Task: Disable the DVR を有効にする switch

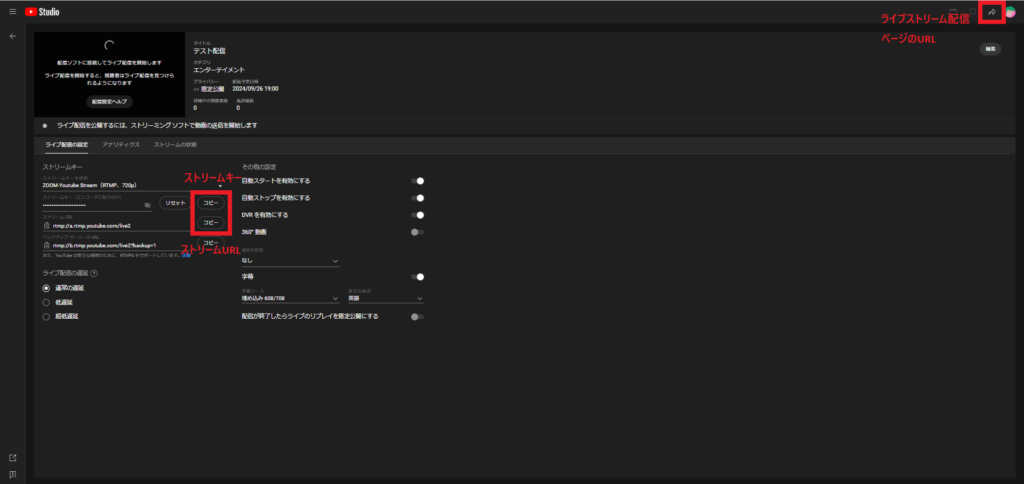Action: [418, 215]
